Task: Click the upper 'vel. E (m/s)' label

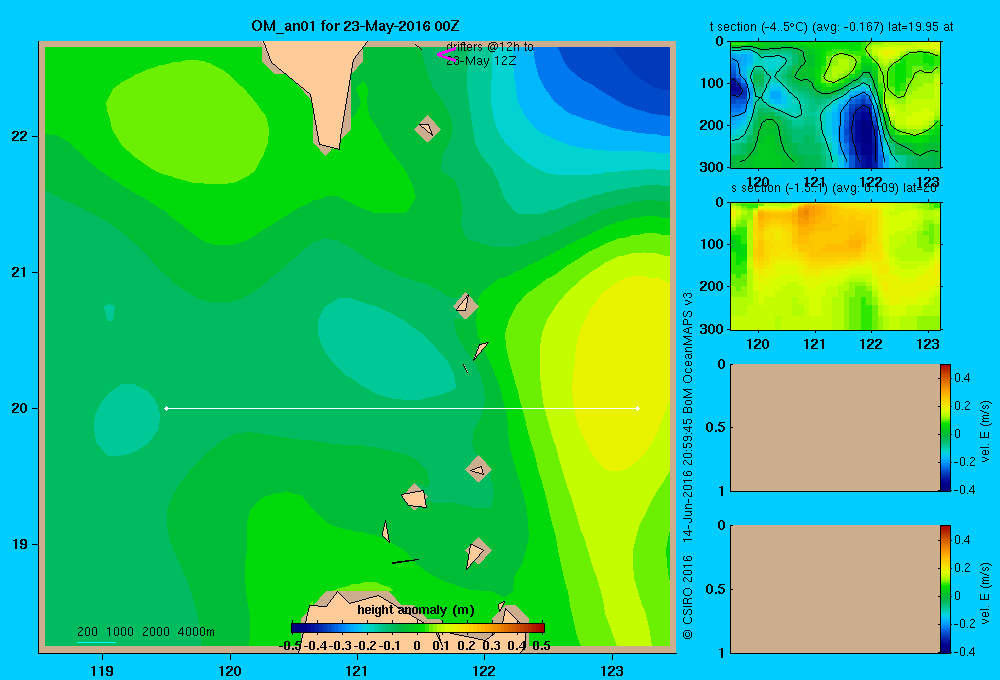Action: coord(985,431)
